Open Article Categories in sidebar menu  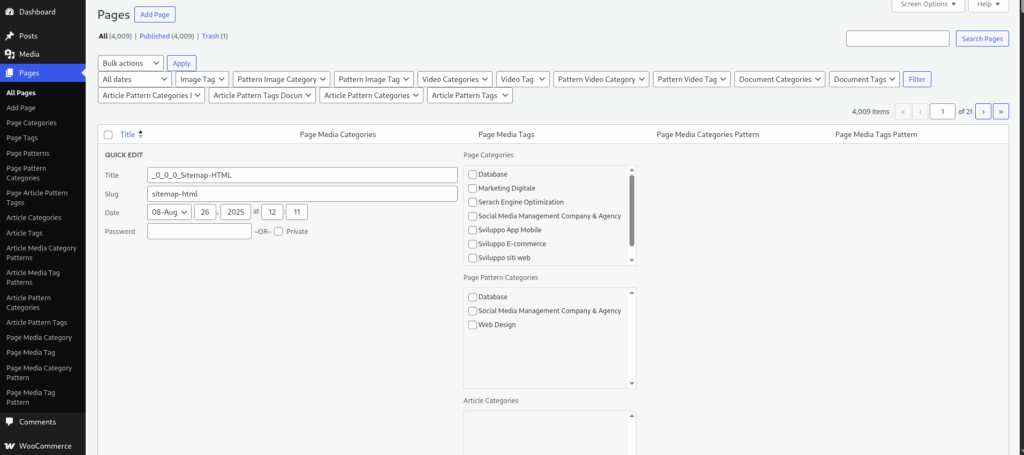[34, 218]
